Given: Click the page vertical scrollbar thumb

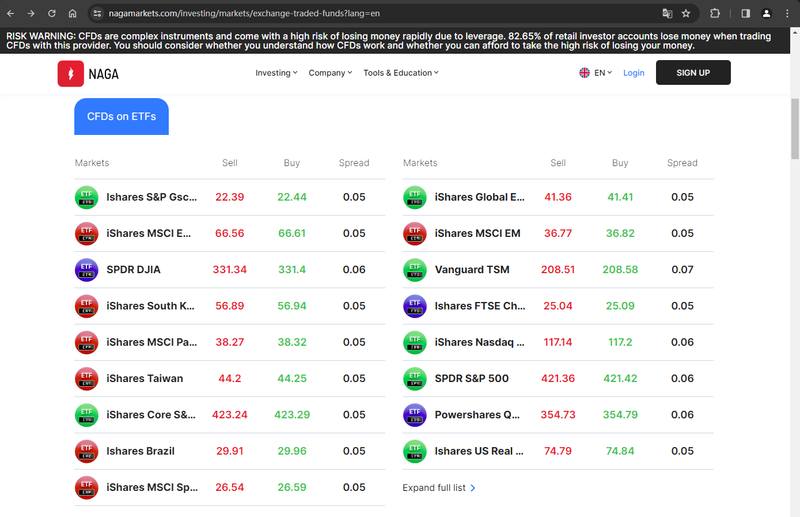Looking at the screenshot, I should (x=795, y=129).
